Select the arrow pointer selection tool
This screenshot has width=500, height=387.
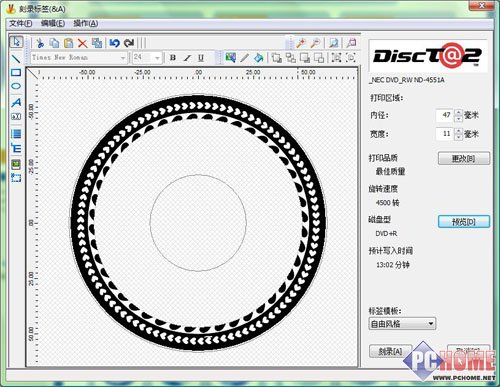16,42
